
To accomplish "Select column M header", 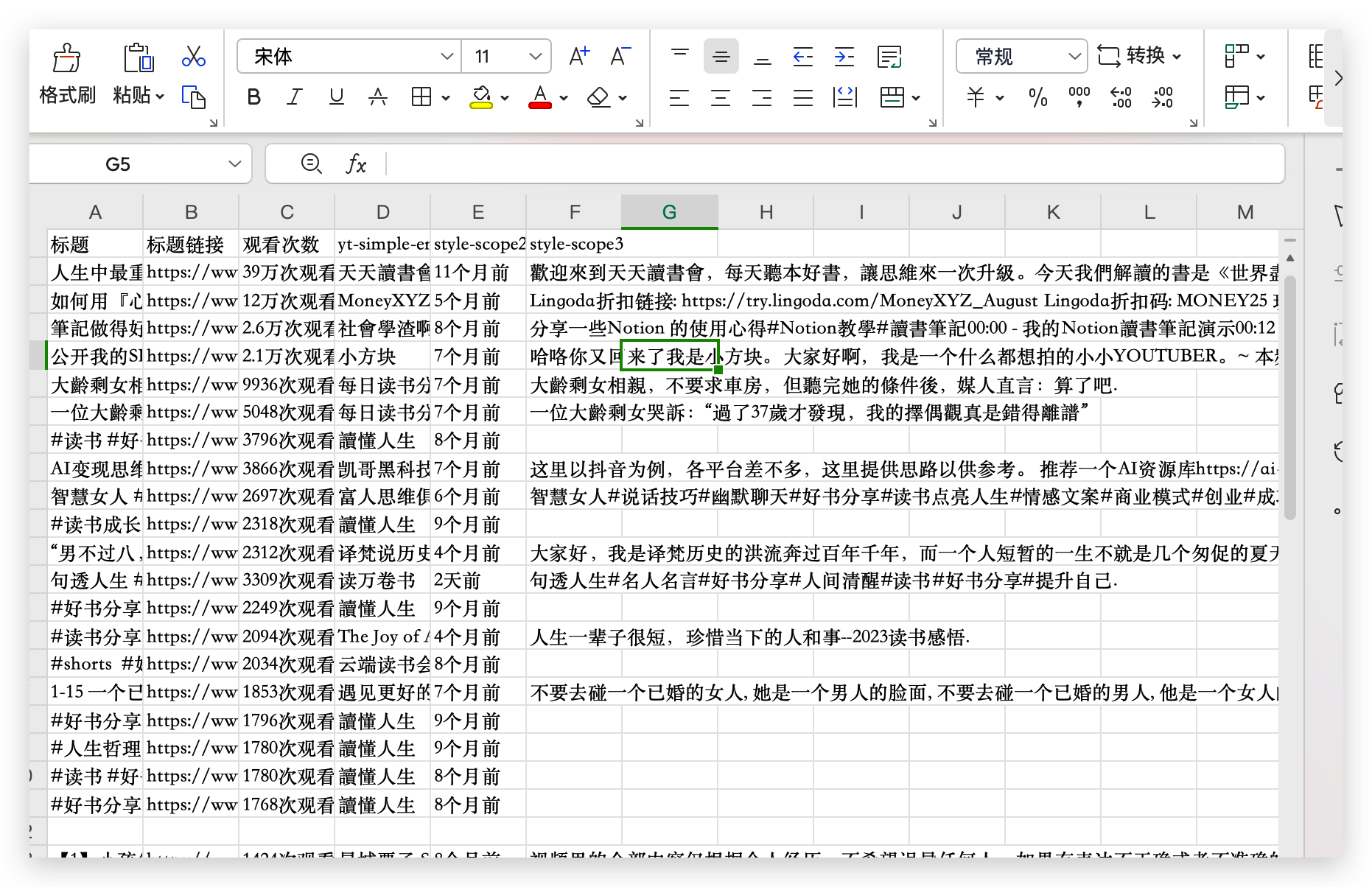I will pyautogui.click(x=1245, y=212).
